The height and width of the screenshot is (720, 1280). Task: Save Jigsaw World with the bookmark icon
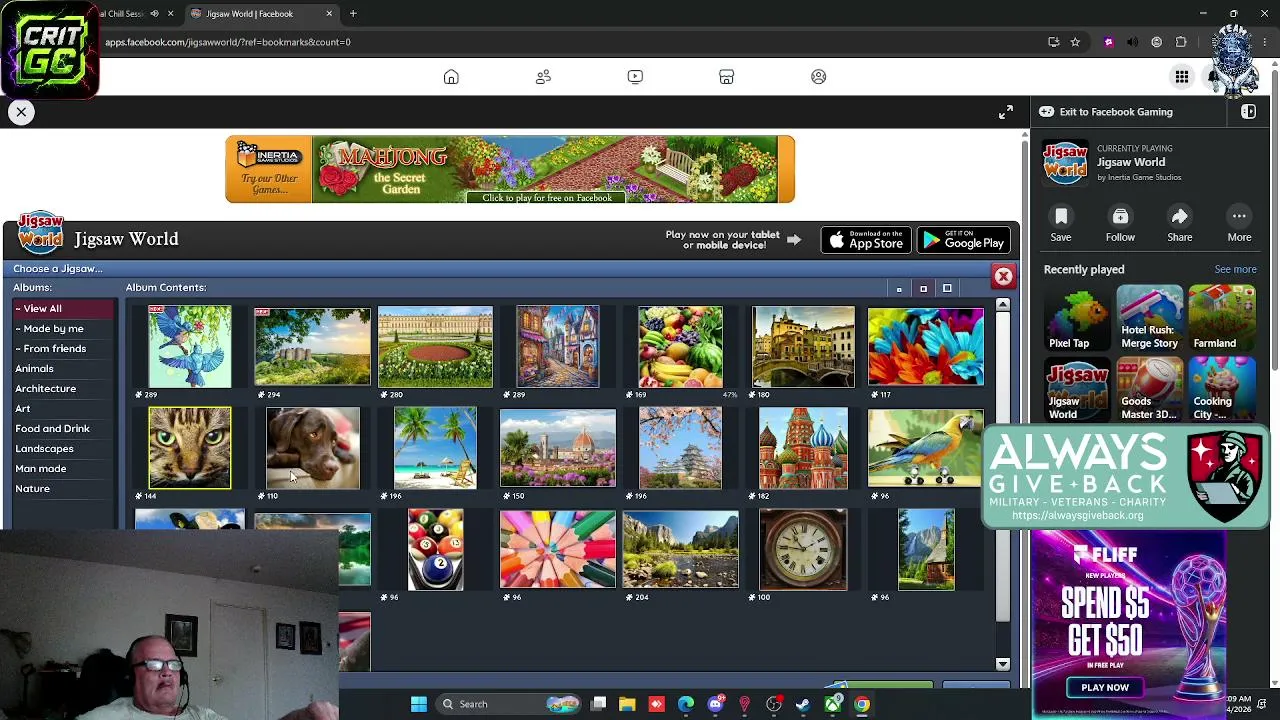(1061, 217)
